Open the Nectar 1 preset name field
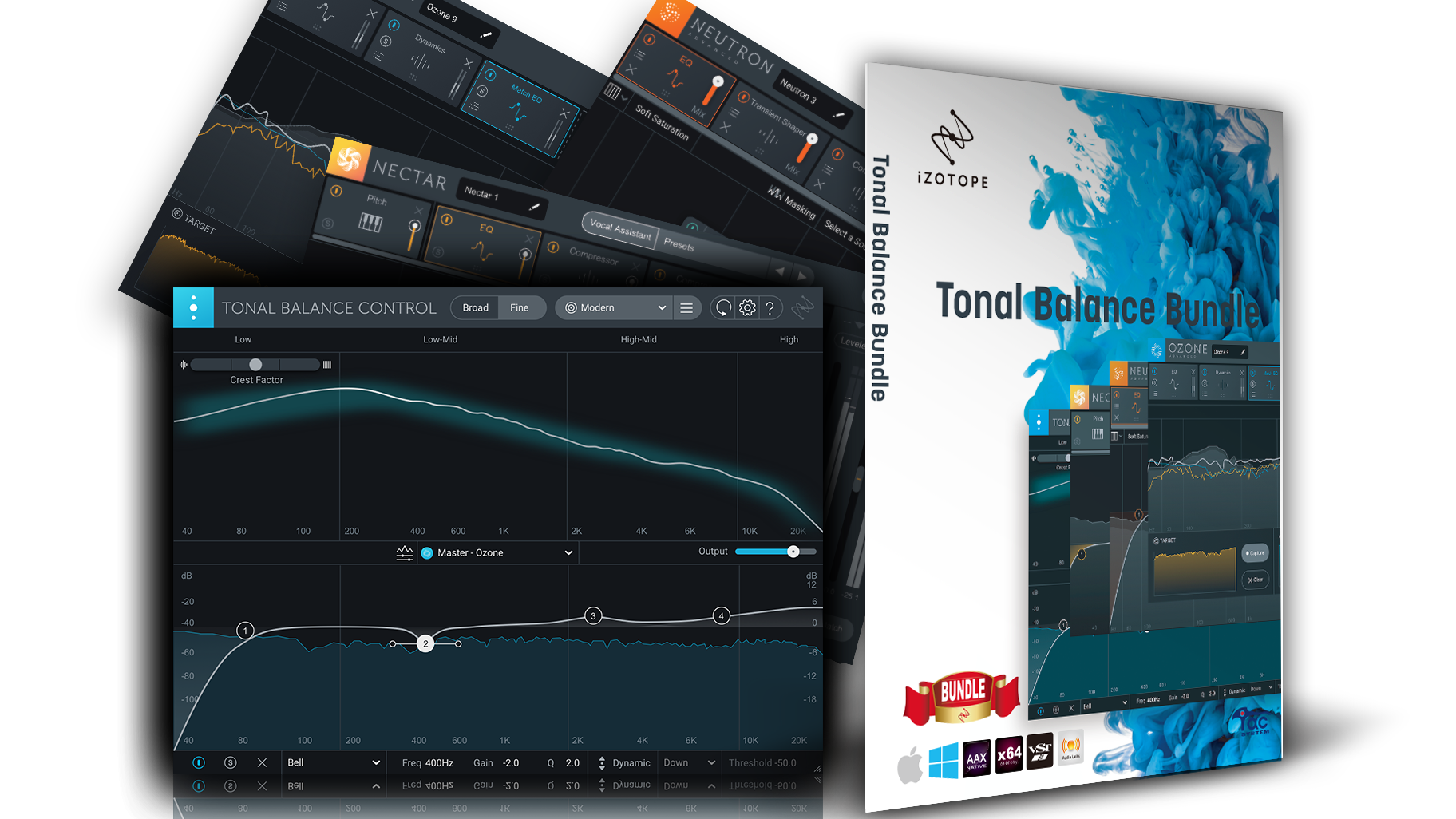Screen dimensions: 1456x819 [x=502, y=197]
